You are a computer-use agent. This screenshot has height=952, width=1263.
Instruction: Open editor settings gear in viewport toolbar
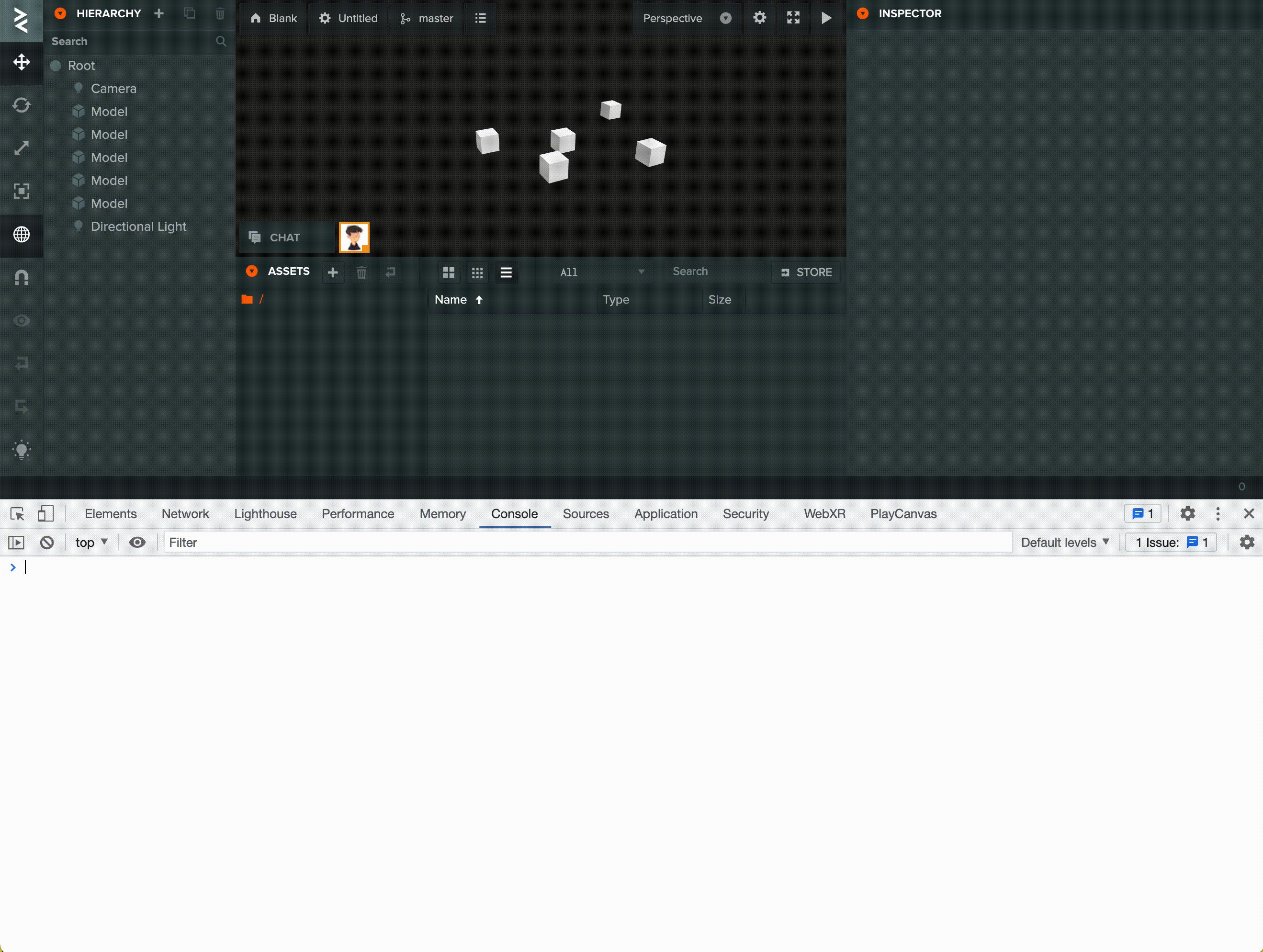tap(759, 18)
